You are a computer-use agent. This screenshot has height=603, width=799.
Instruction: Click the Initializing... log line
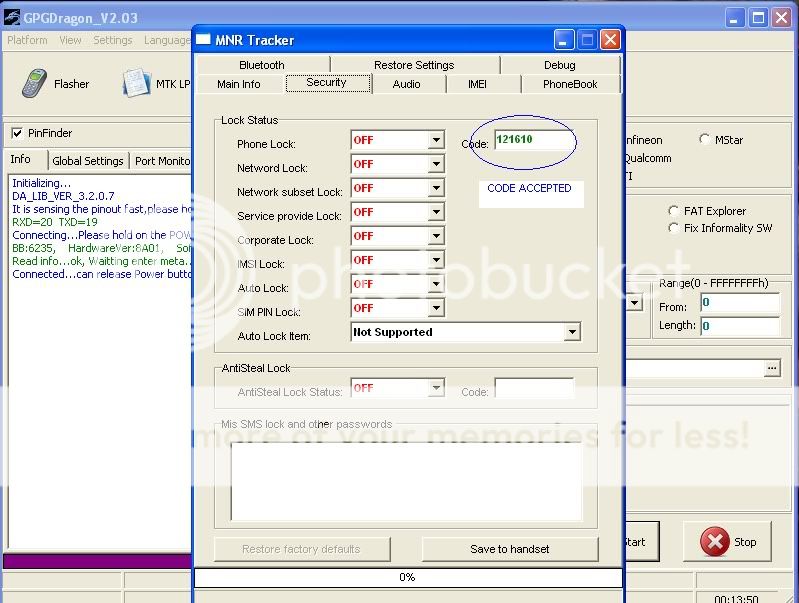point(42,183)
